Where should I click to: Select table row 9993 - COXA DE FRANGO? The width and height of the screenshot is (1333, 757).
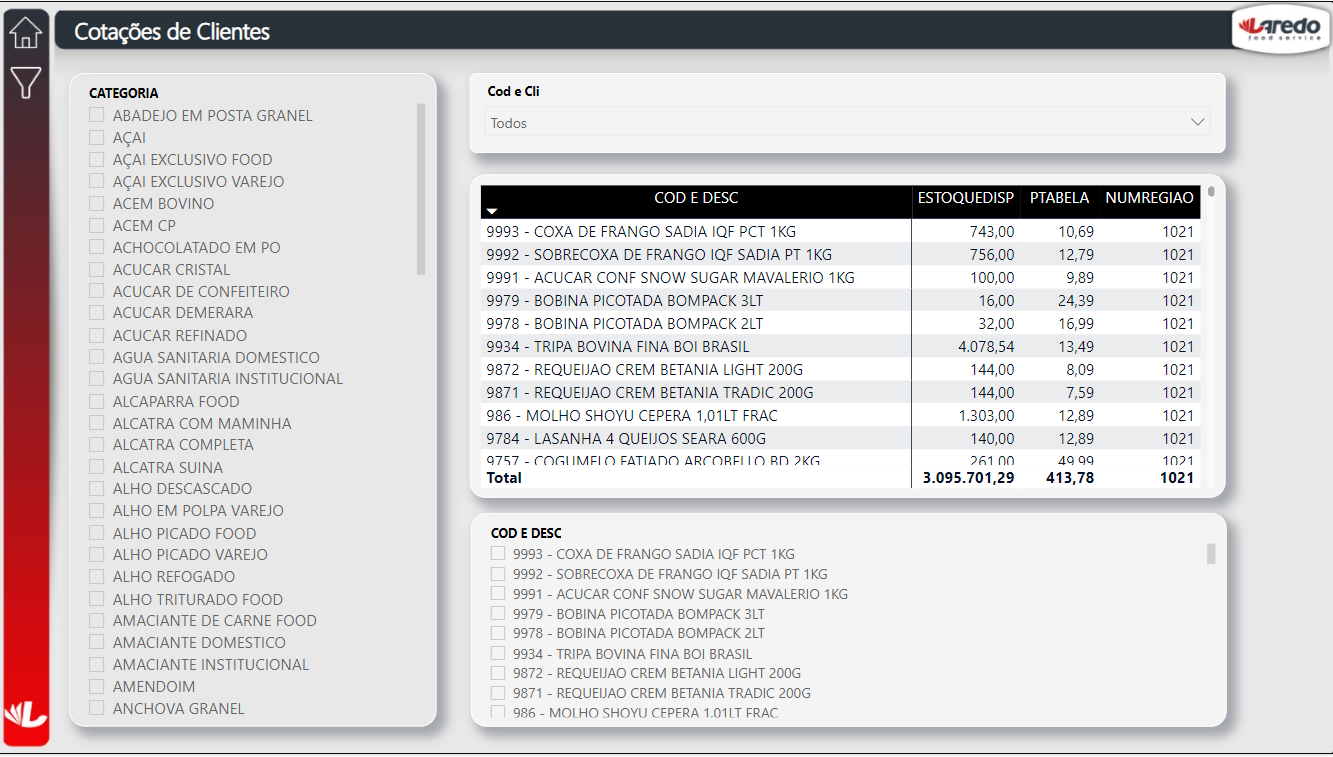click(x=840, y=231)
